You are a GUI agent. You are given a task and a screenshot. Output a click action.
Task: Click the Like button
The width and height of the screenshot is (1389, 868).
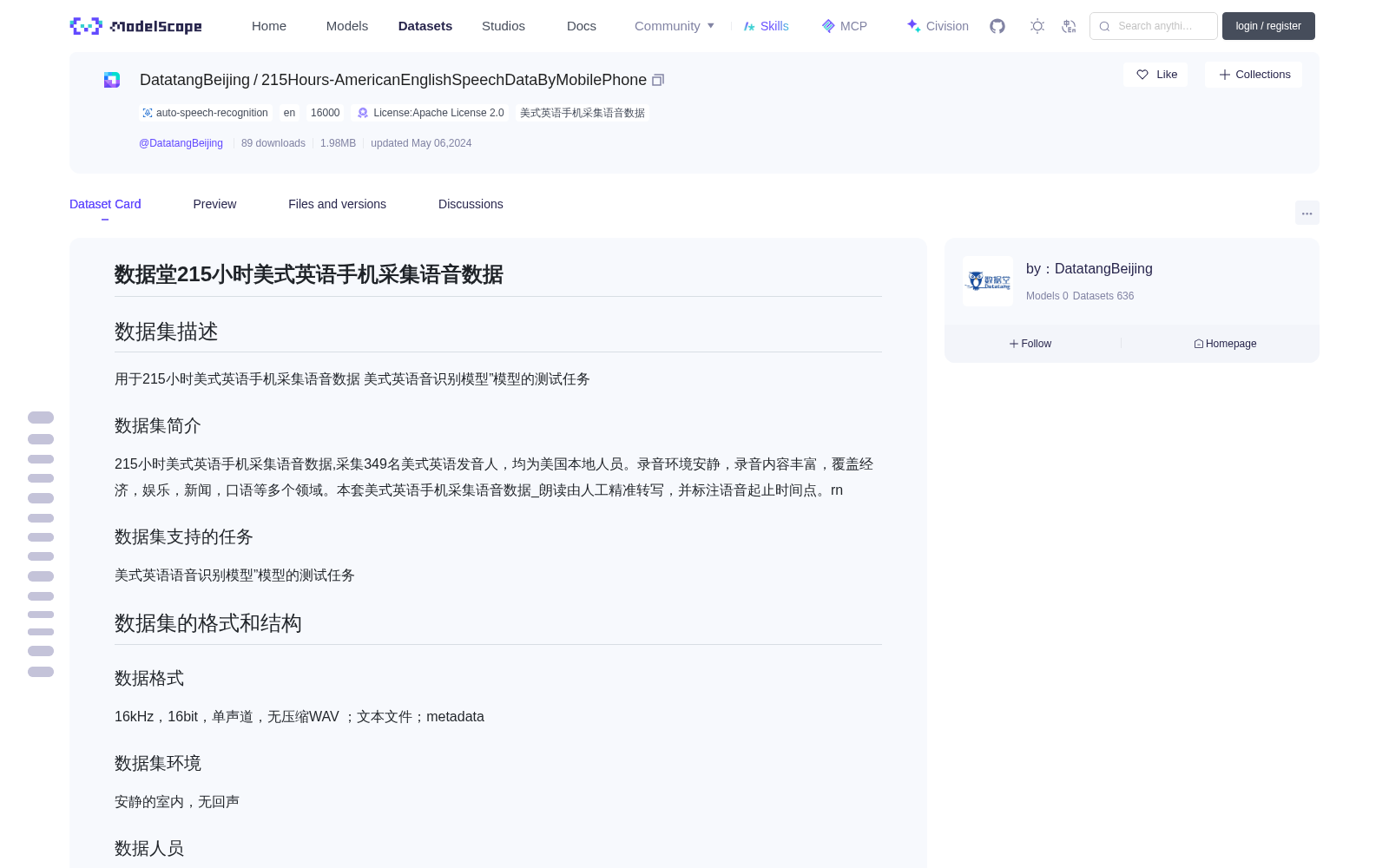point(1155,75)
